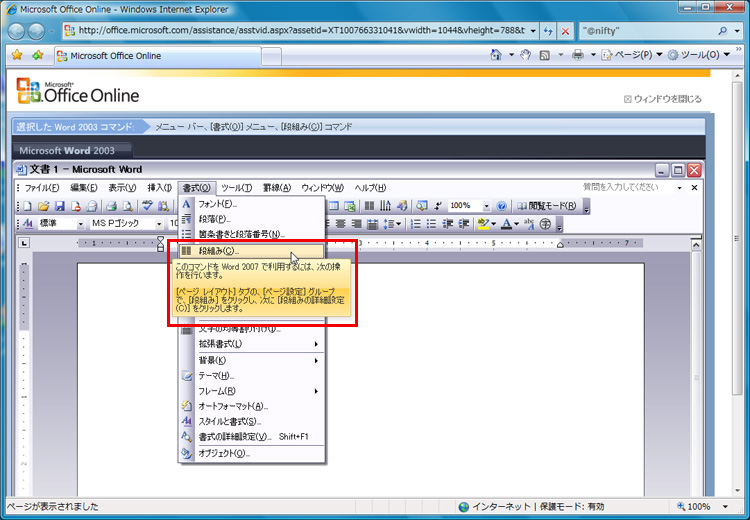Click the Styles and Formatting AA icon
Viewport: 750px width, 520px height.
pyautogui.click(x=28, y=223)
